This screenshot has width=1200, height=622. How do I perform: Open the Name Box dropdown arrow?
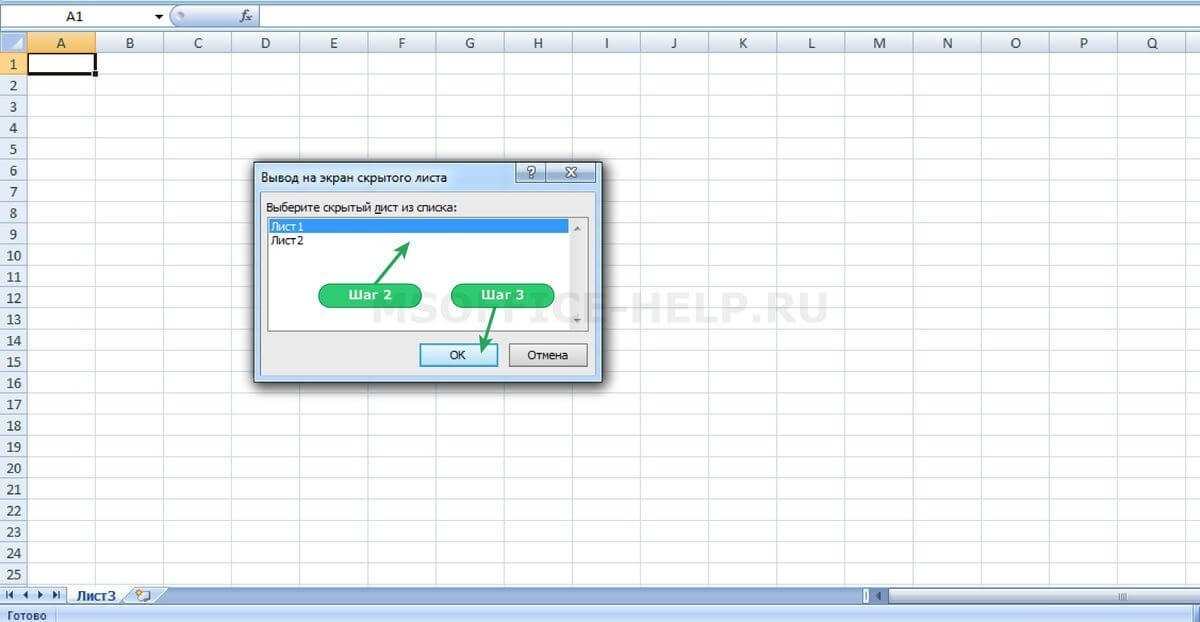coord(158,15)
